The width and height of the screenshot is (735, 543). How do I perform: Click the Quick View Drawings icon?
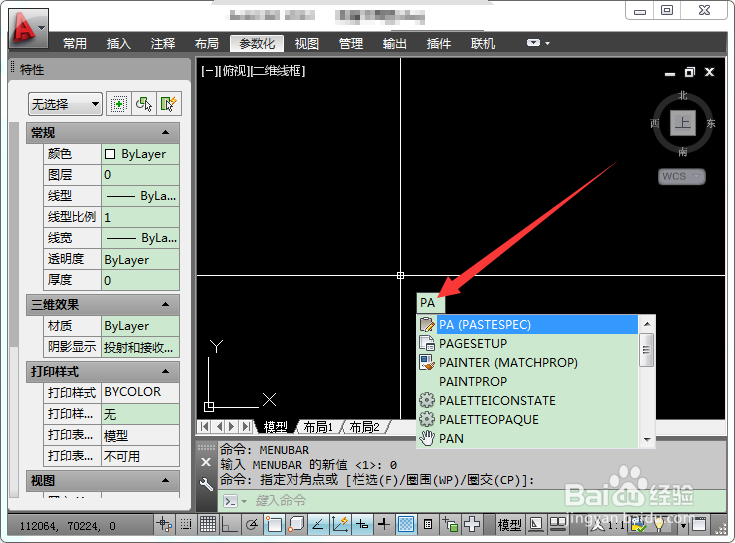tap(557, 524)
